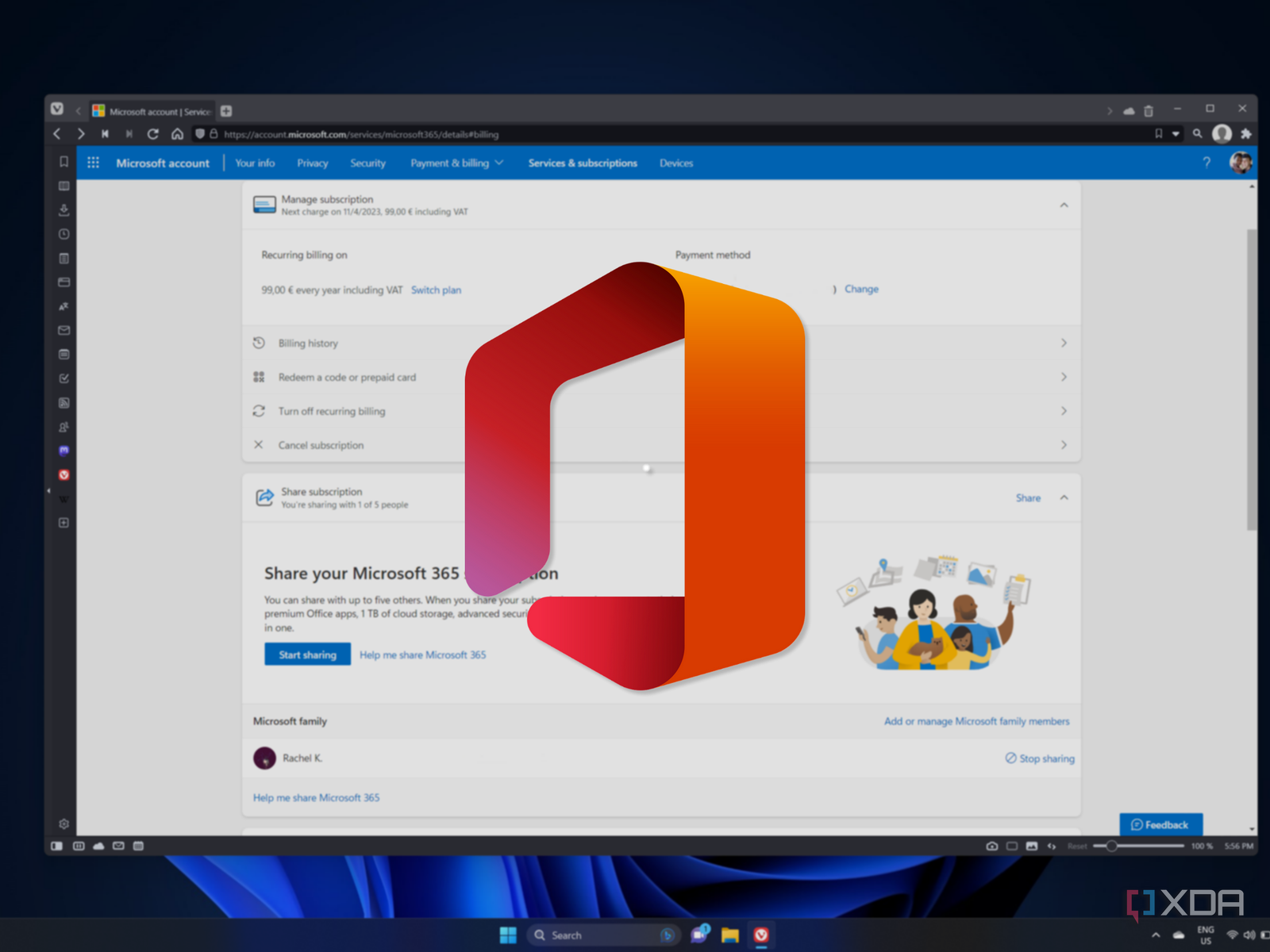
Task: Reload the current page
Action: (x=153, y=134)
